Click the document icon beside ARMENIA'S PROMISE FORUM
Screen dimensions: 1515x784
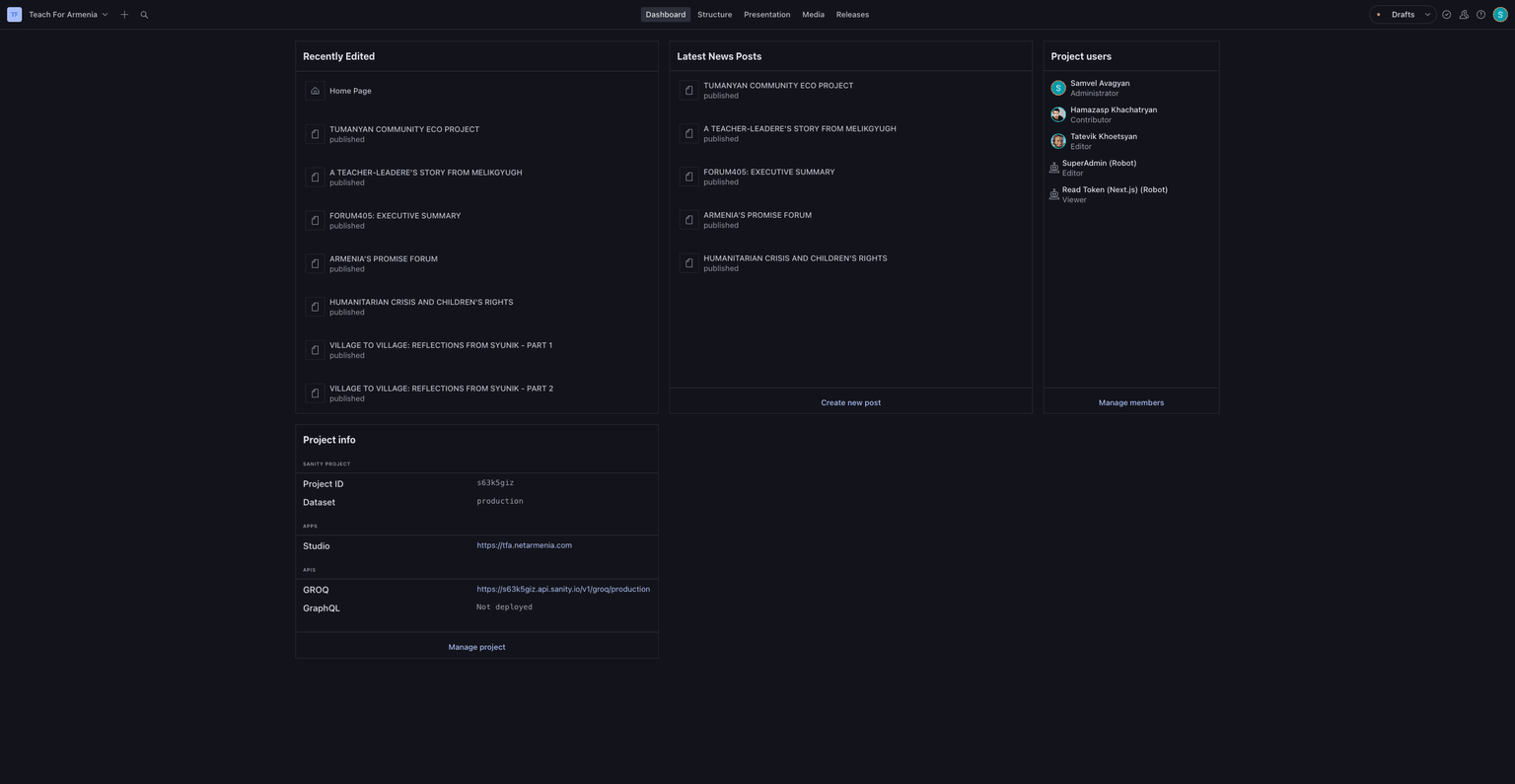(x=315, y=263)
